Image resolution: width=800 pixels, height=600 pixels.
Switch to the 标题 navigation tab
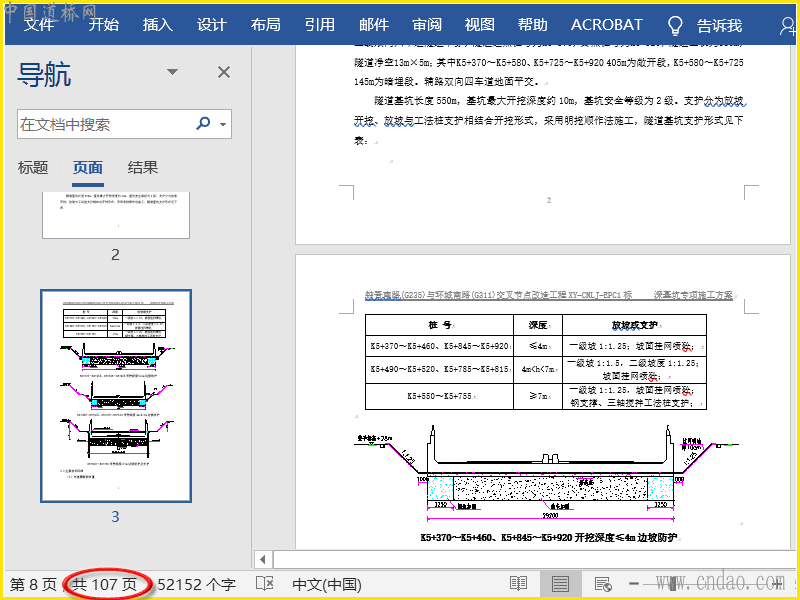pyautogui.click(x=33, y=167)
